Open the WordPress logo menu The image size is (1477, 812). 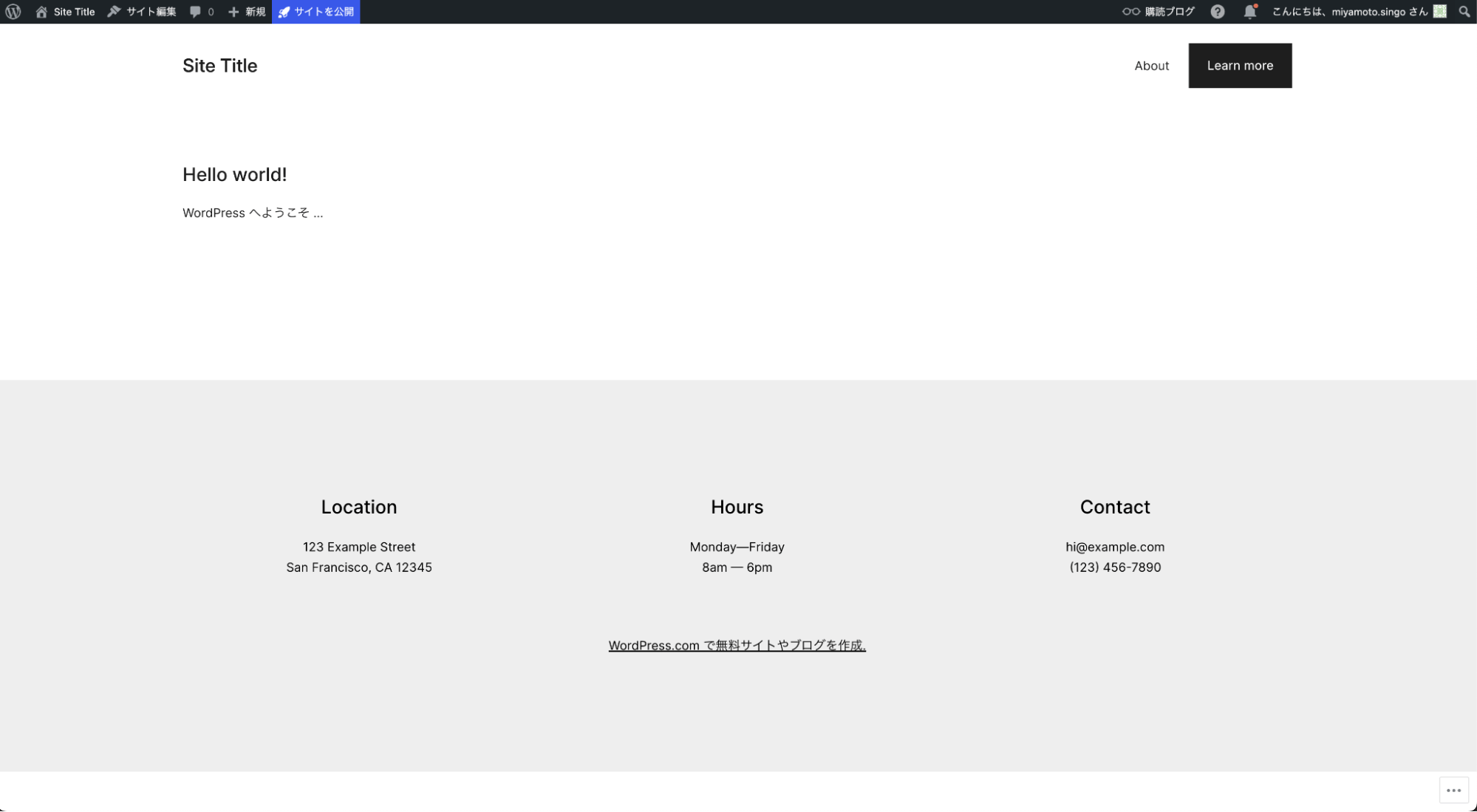click(x=12, y=11)
